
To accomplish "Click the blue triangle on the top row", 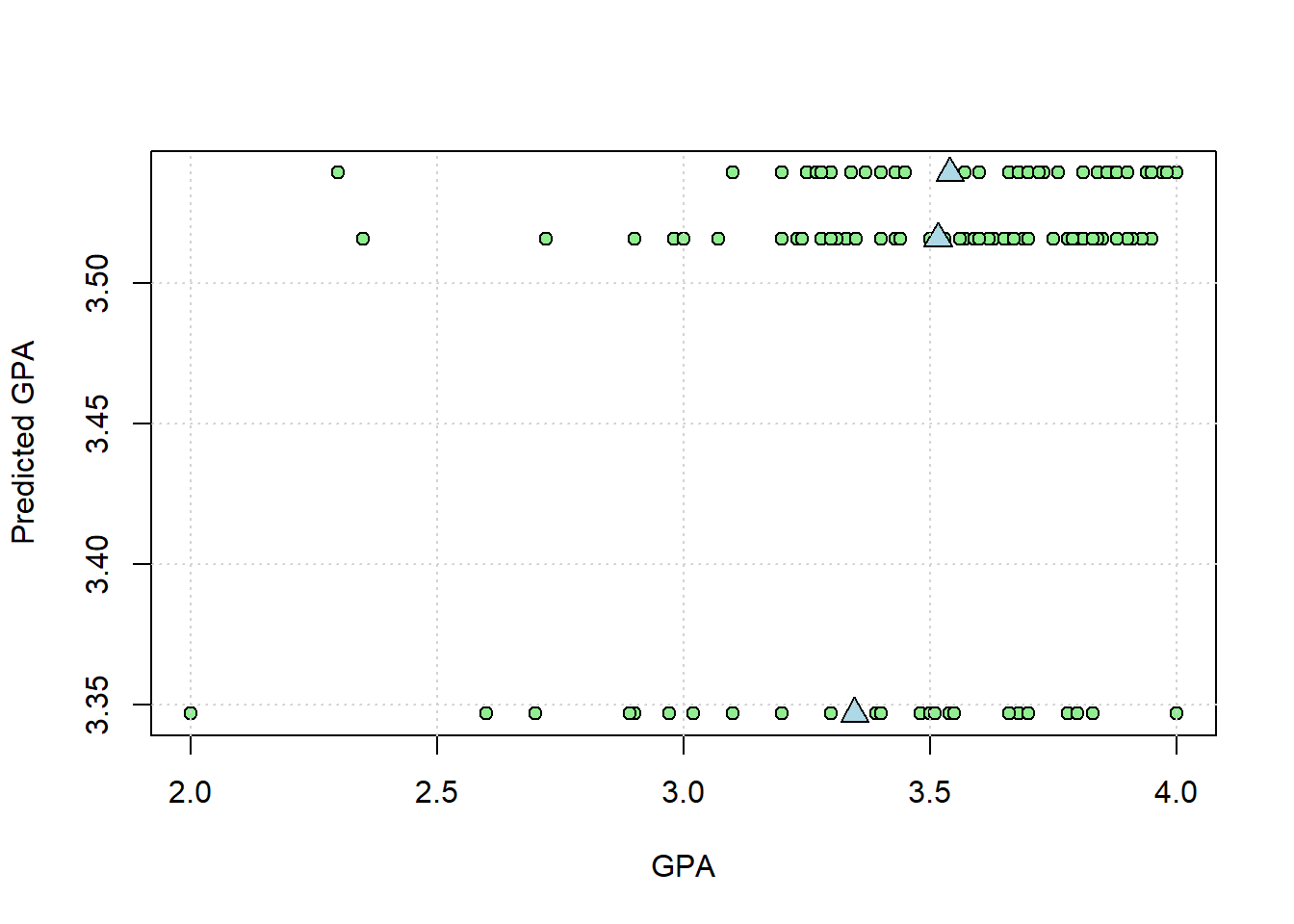I will click(950, 171).
